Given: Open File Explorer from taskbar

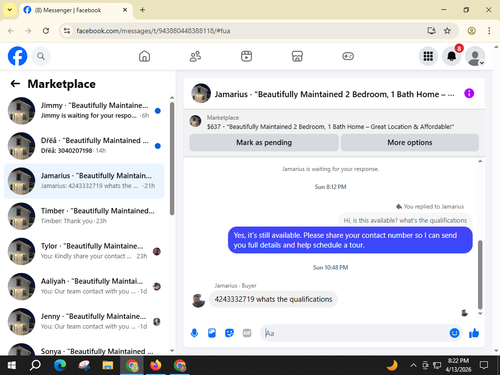Looking at the screenshot, I should point(108,365).
